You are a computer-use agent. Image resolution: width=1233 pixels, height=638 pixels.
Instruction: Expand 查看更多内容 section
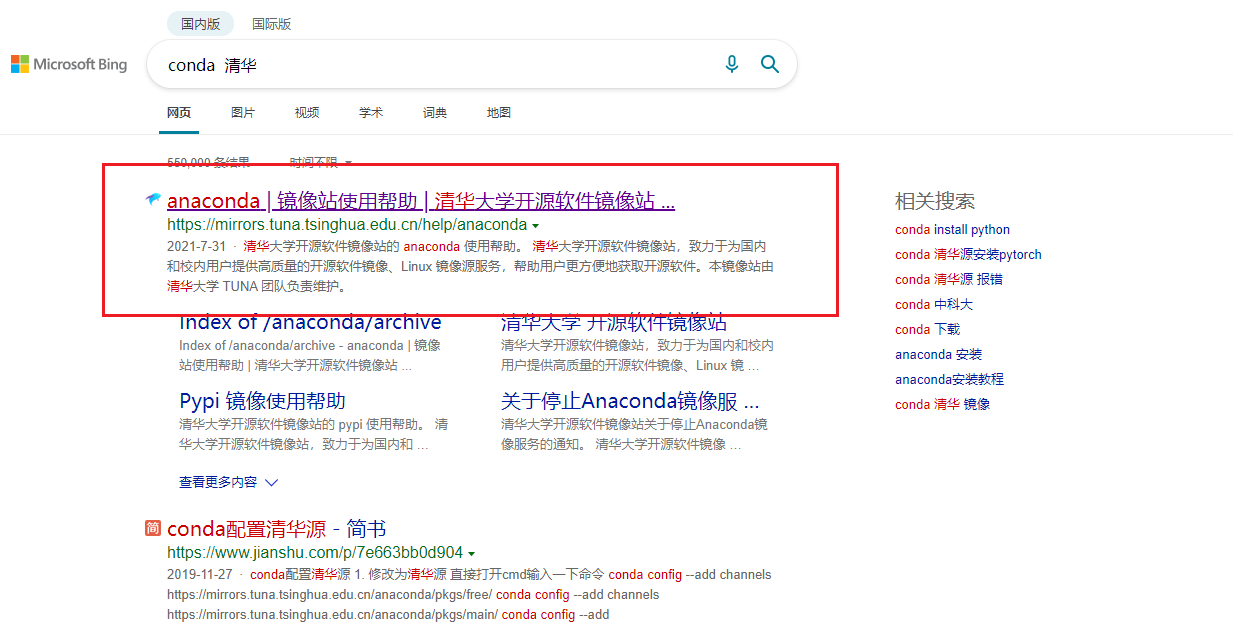click(228, 482)
